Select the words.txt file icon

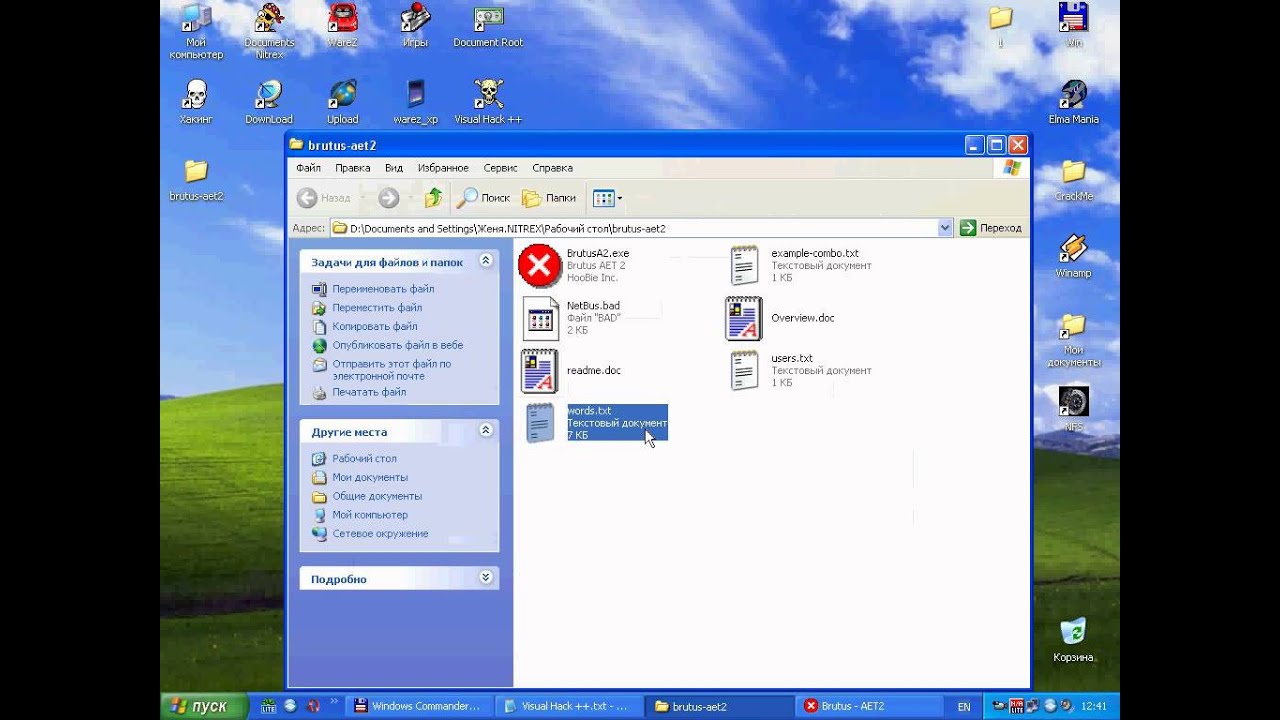point(540,423)
